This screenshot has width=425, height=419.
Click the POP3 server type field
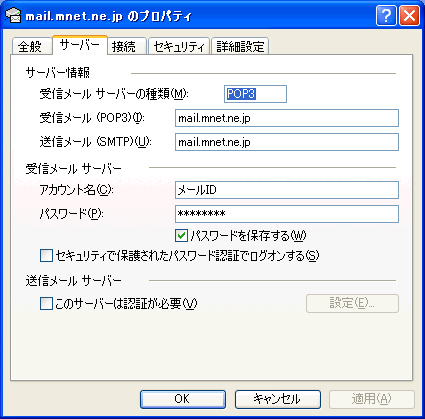[x=255, y=94]
